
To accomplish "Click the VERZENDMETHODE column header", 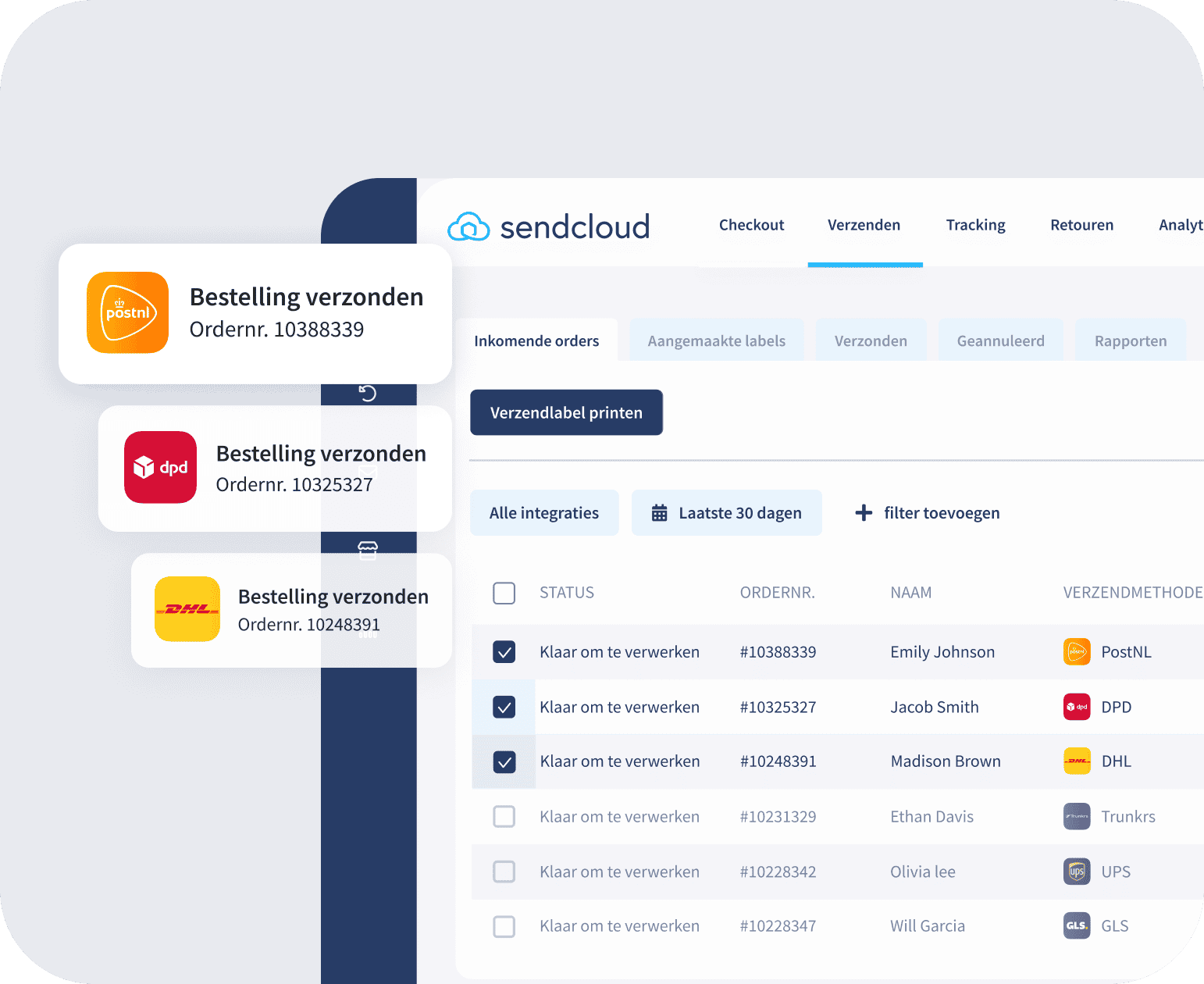I will (x=1133, y=593).
